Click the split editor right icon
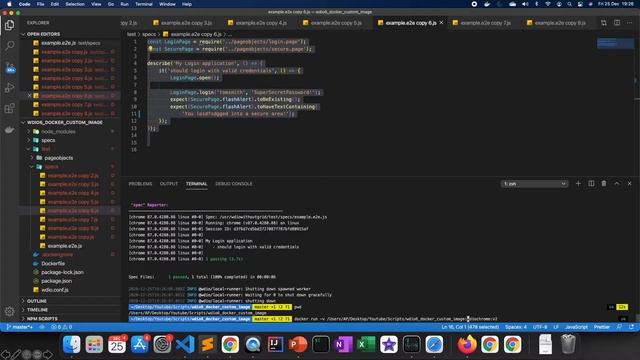The height and width of the screenshot is (360, 640). (x=617, y=23)
